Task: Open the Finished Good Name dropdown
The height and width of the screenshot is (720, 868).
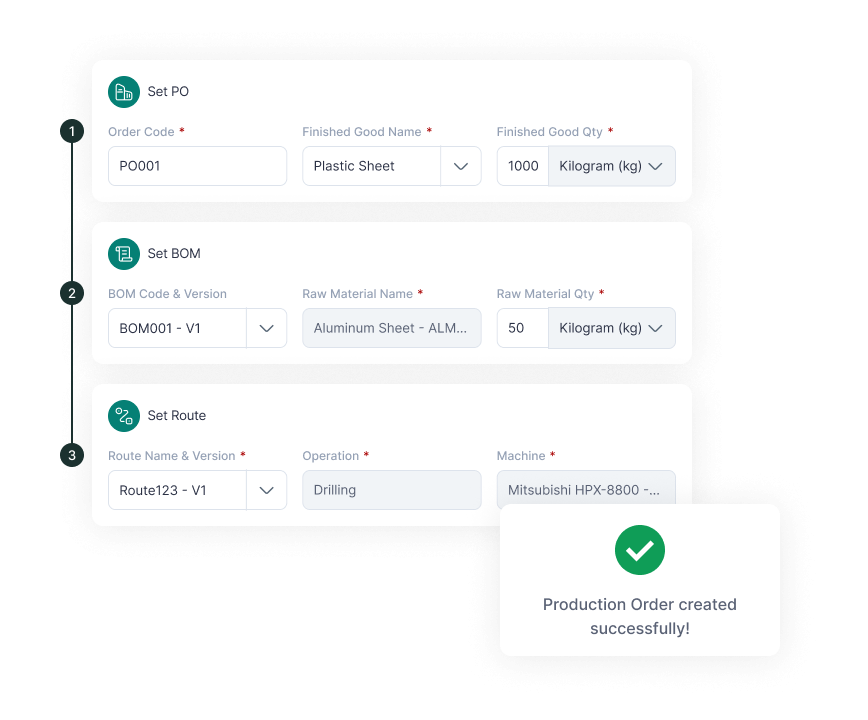Action: pyautogui.click(x=461, y=166)
